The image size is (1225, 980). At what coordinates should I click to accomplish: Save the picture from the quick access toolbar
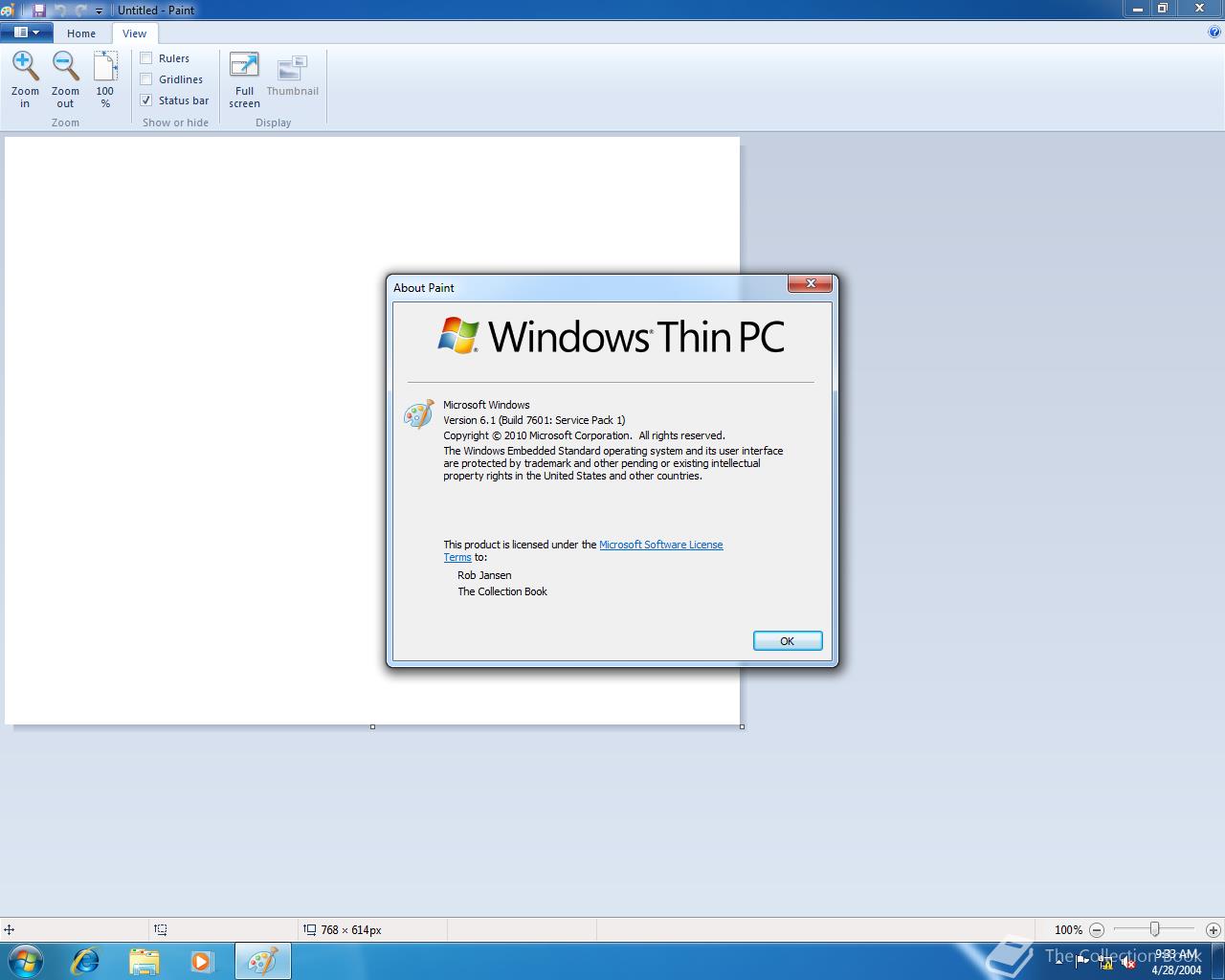[39, 10]
